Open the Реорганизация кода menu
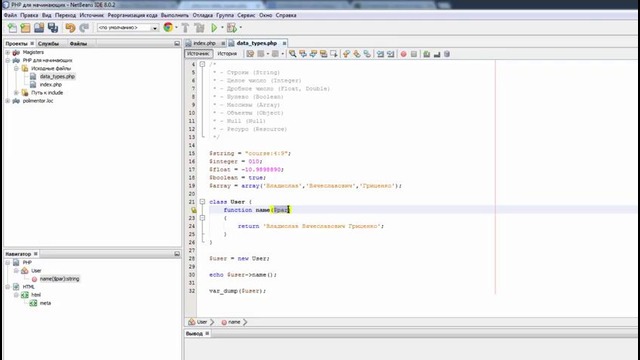Screen dimensions: 640x360 (132, 15)
